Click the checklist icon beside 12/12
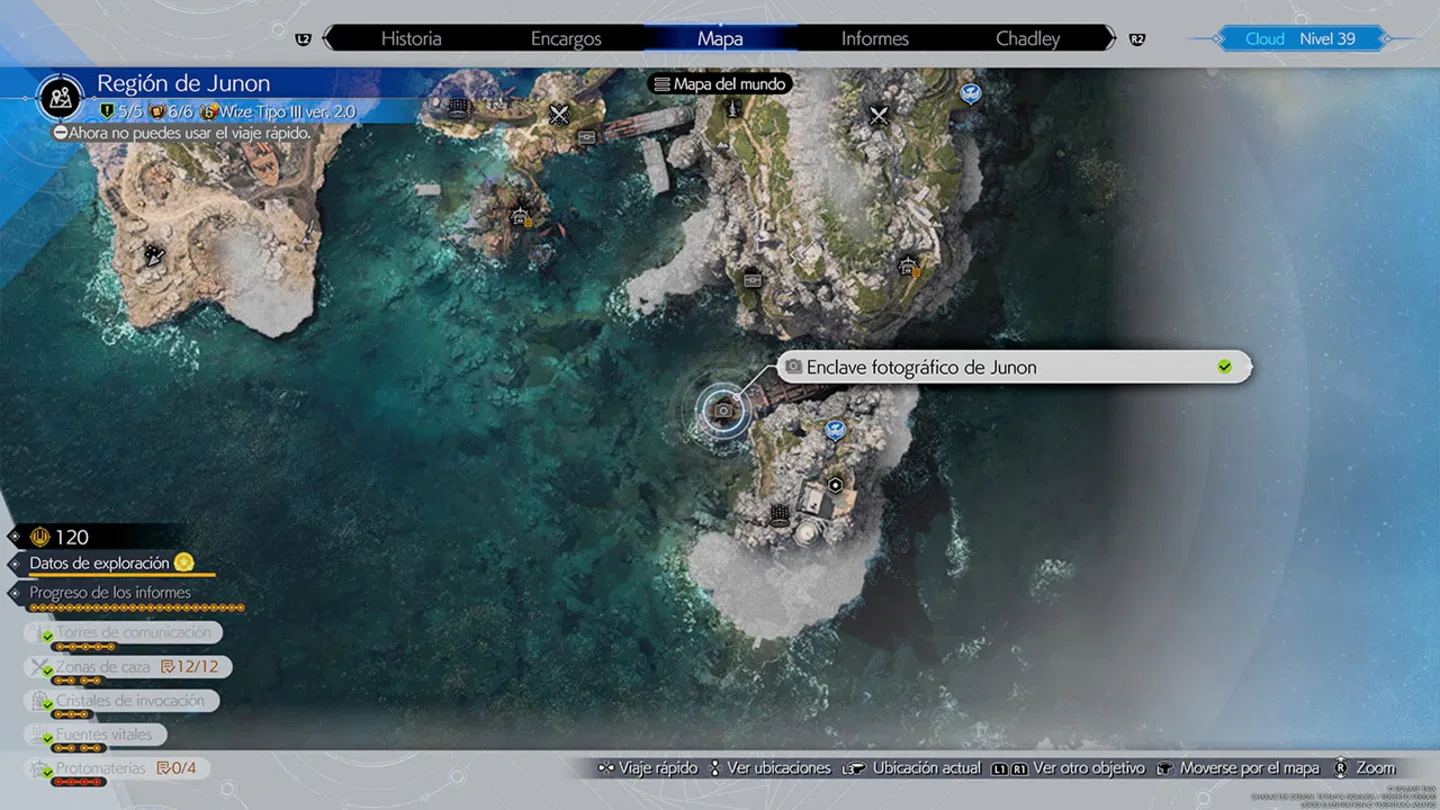This screenshot has width=1440, height=810. coord(167,667)
